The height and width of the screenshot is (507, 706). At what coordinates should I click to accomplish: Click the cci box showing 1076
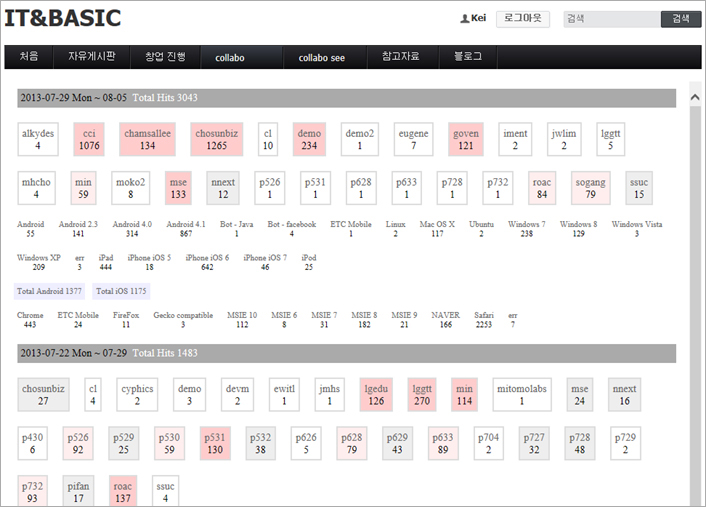tap(89, 139)
